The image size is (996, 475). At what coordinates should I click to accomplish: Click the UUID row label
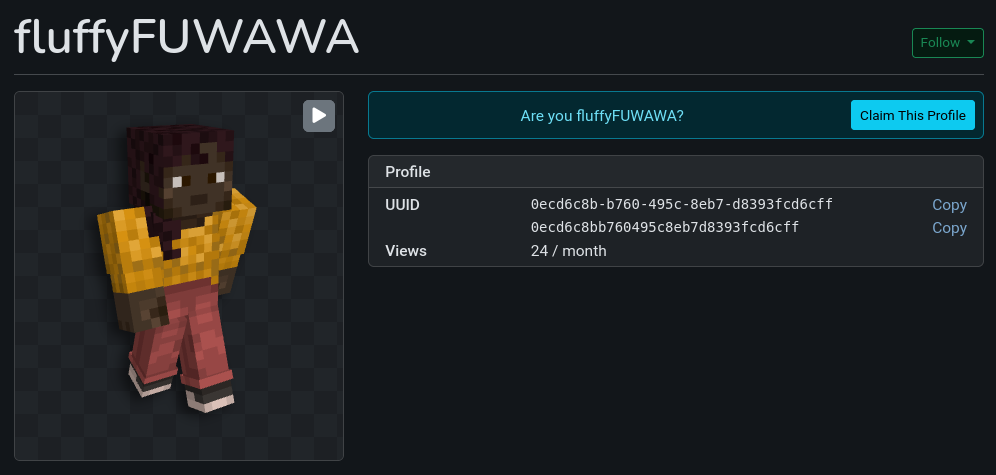click(402, 205)
